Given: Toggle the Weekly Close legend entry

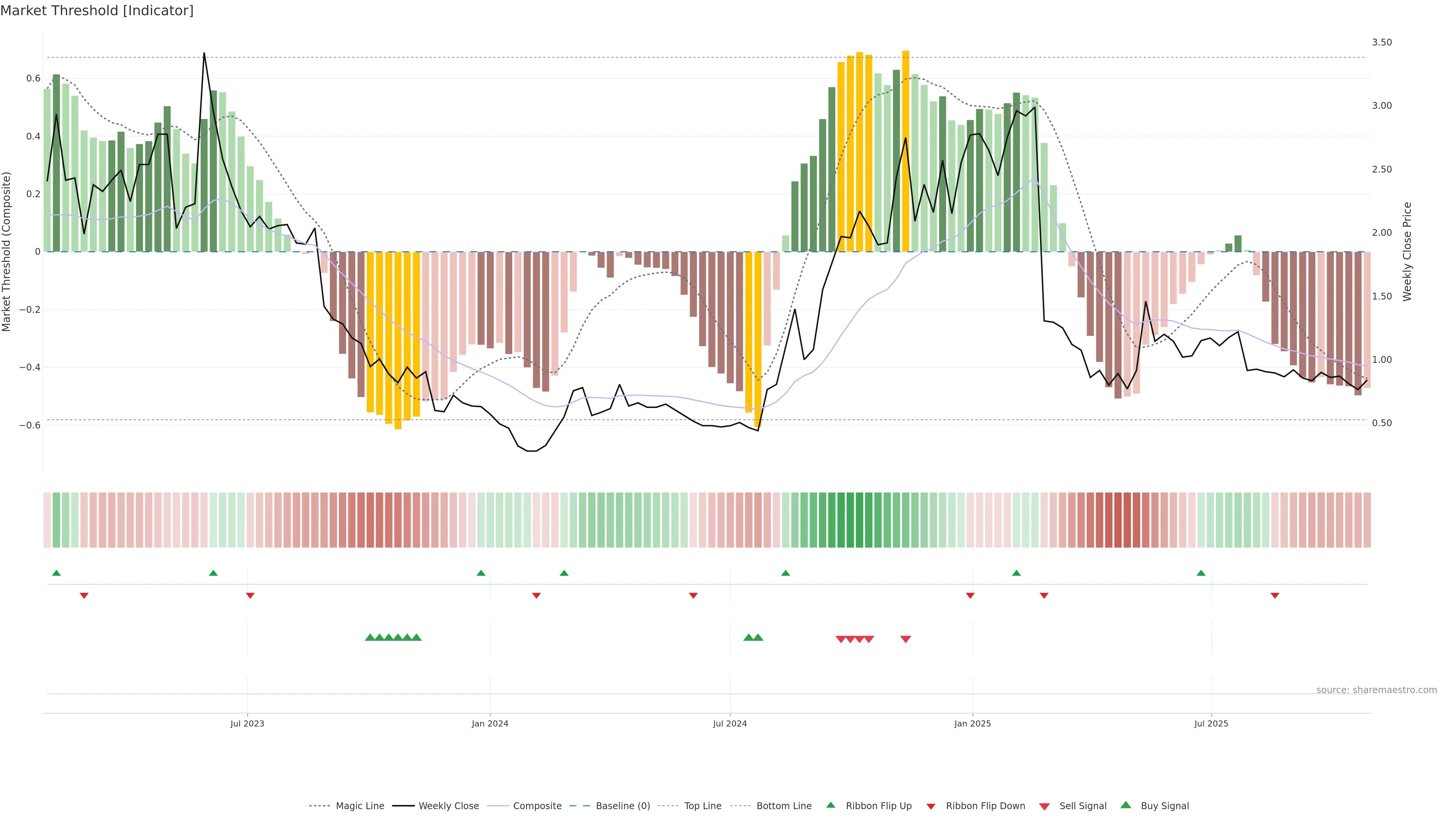Looking at the screenshot, I should 448,806.
